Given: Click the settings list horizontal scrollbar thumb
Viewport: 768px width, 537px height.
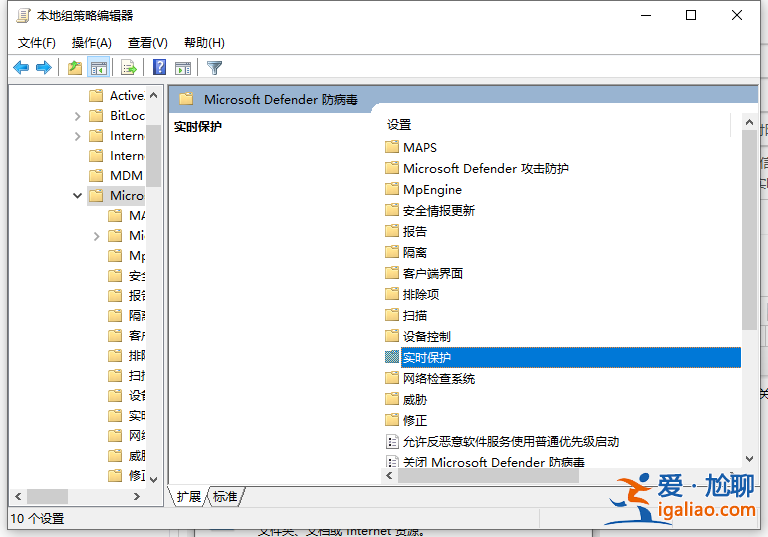Looking at the screenshot, I should pos(488,476).
